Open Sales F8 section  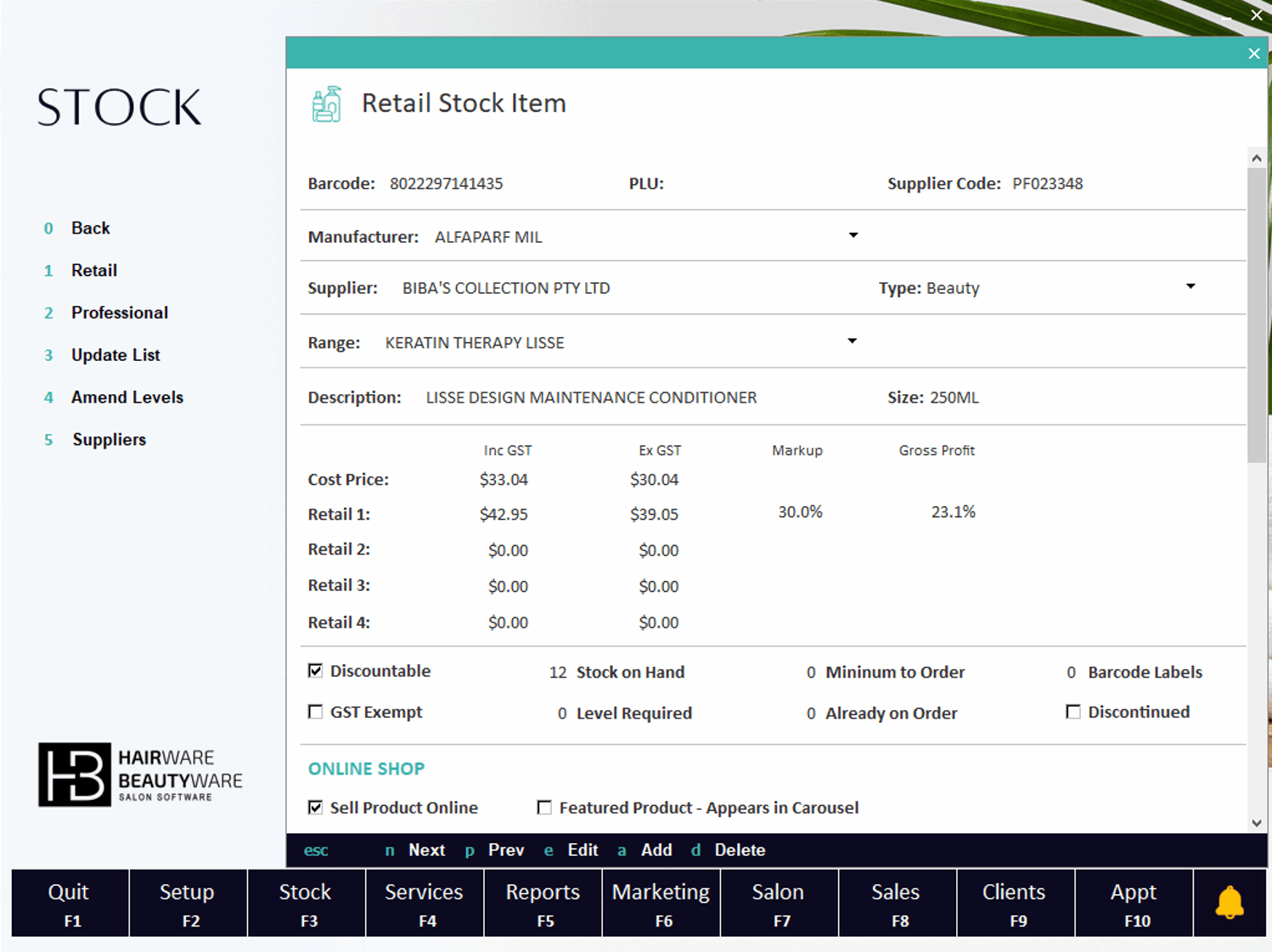point(897,903)
